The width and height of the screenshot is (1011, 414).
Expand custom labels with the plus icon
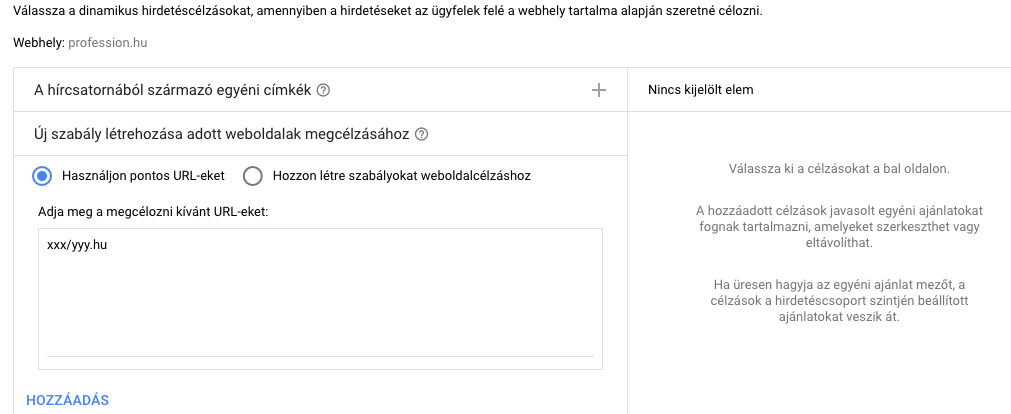(599, 90)
